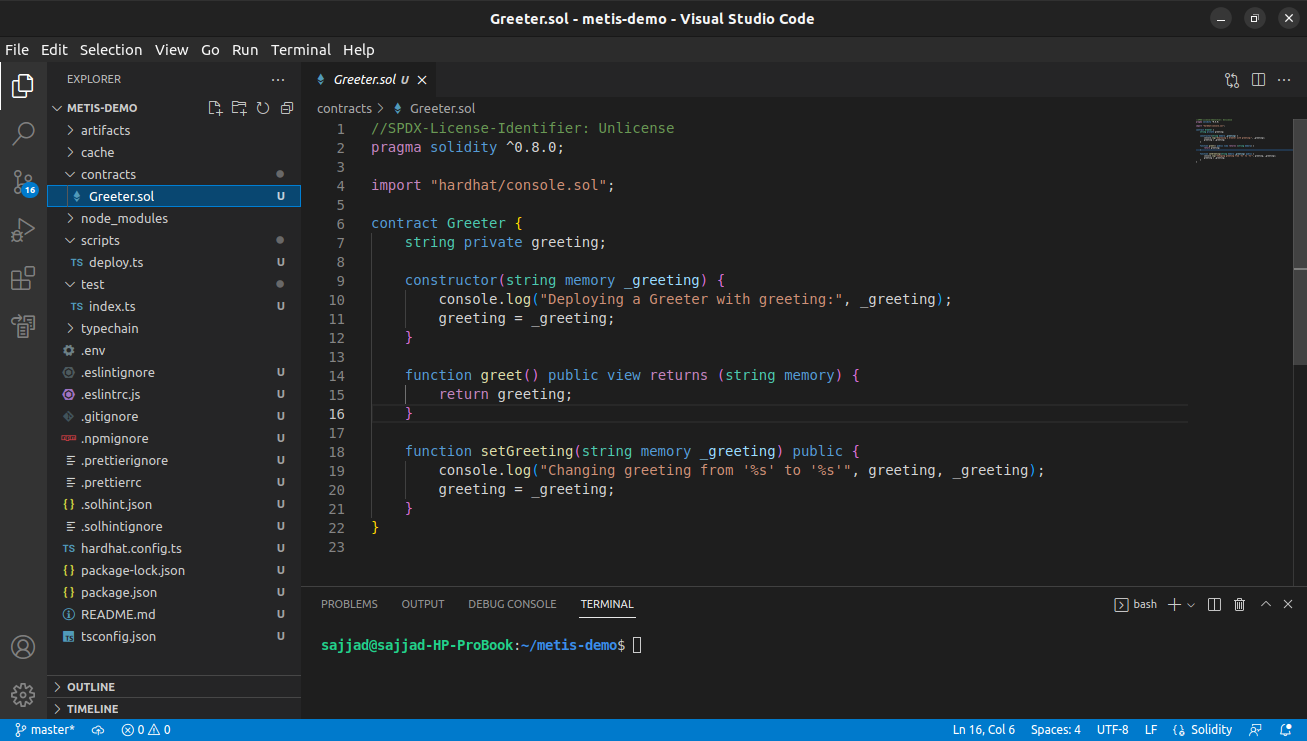This screenshot has height=741, width=1307.
Task: Kill the terminal with trash icon
Action: click(x=1240, y=604)
